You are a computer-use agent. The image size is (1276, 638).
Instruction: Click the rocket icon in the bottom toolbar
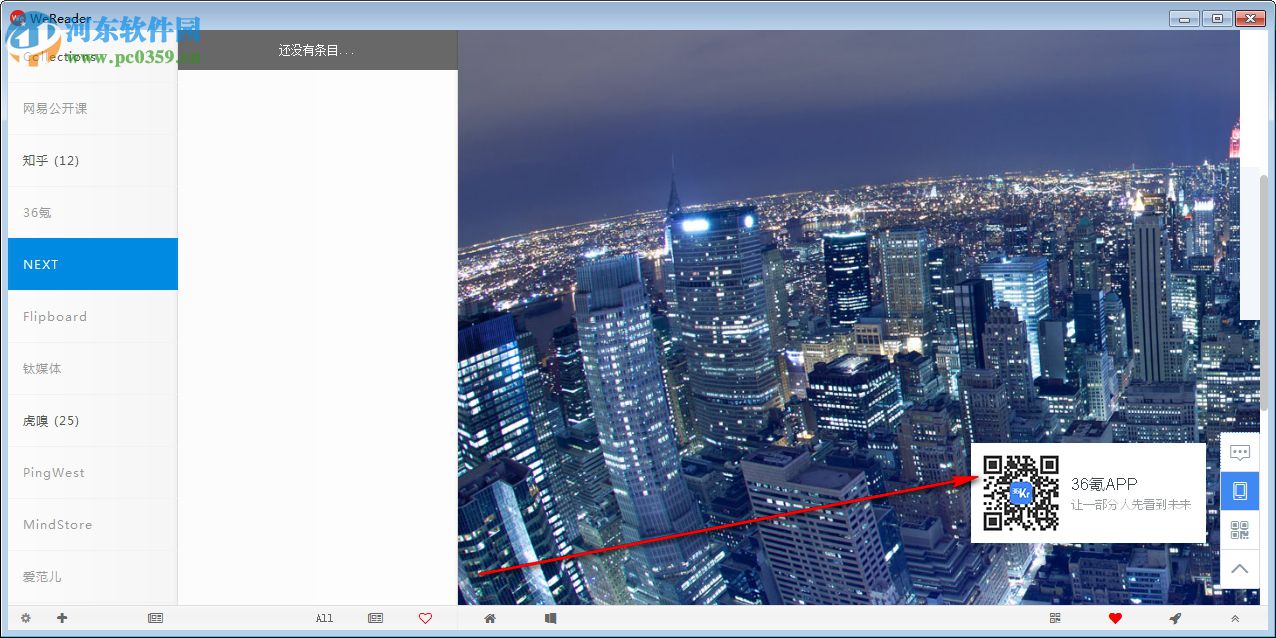[1175, 618]
